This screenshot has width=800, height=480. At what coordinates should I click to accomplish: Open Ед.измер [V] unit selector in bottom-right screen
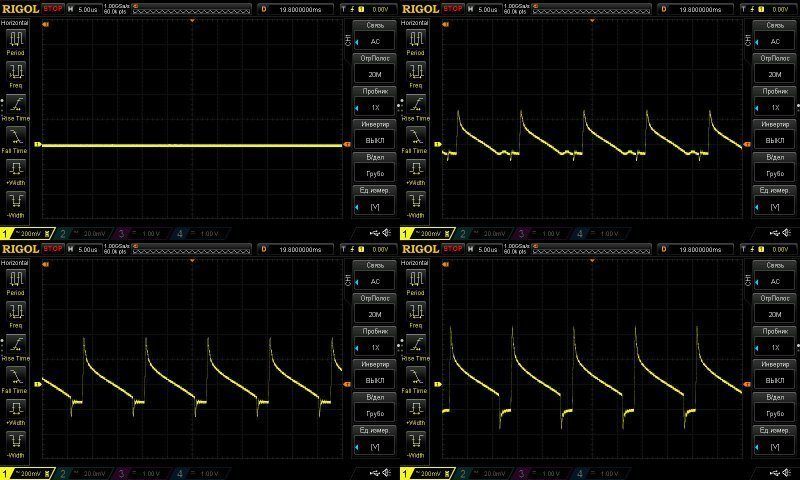pyautogui.click(x=775, y=441)
